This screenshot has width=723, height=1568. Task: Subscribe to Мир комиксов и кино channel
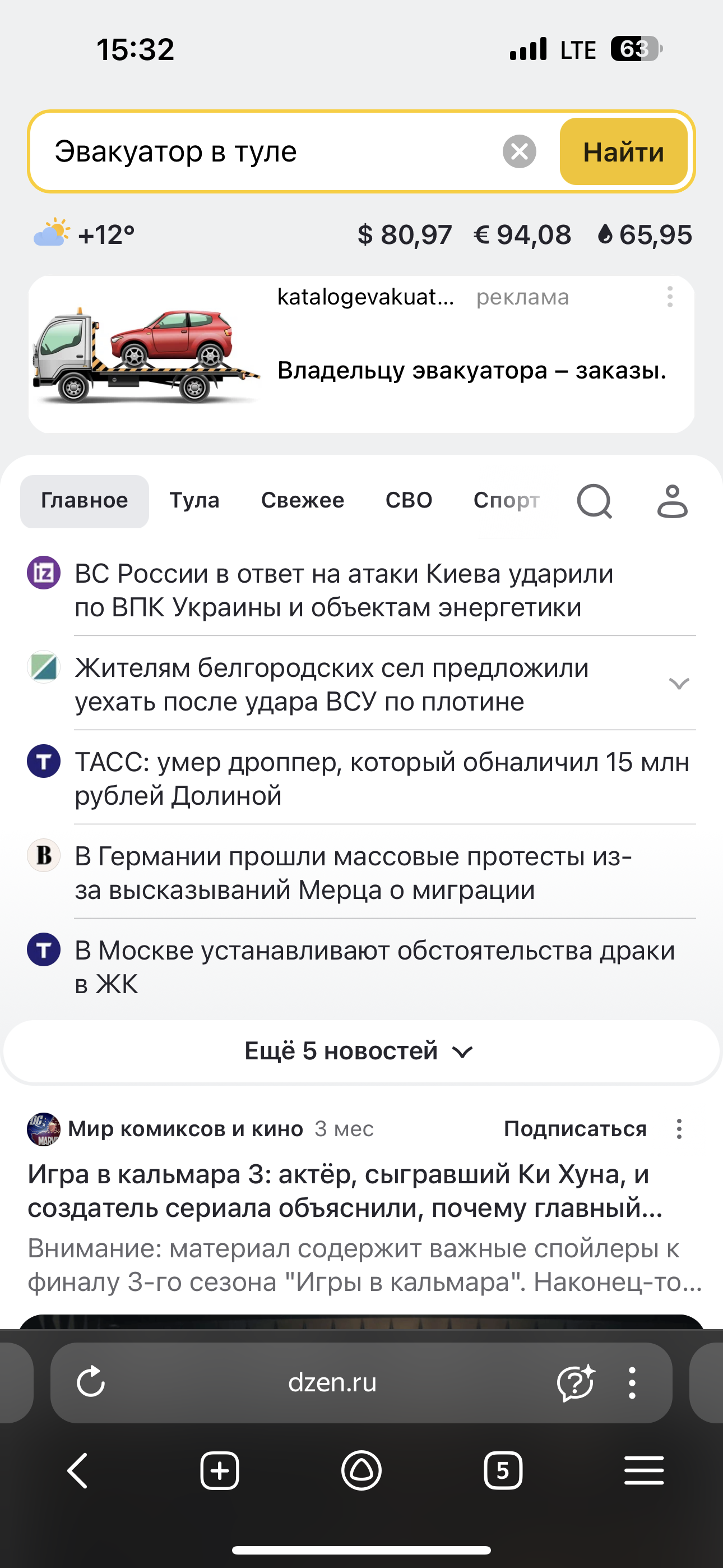coord(575,1128)
